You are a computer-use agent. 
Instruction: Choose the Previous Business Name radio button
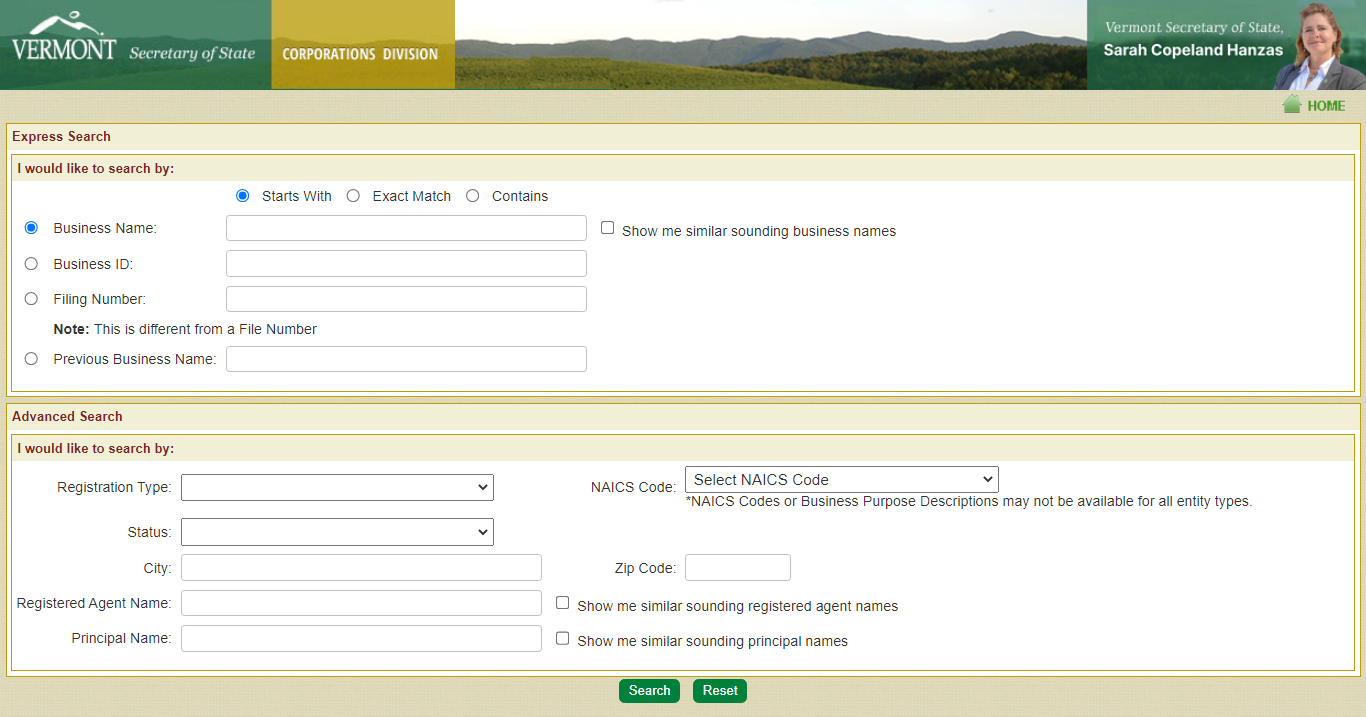31,359
